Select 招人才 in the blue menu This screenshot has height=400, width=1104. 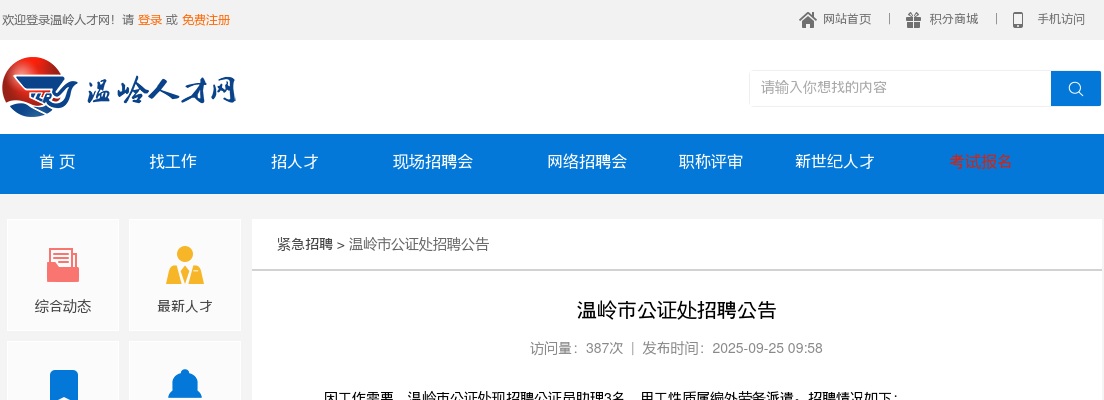pyautogui.click(x=295, y=162)
